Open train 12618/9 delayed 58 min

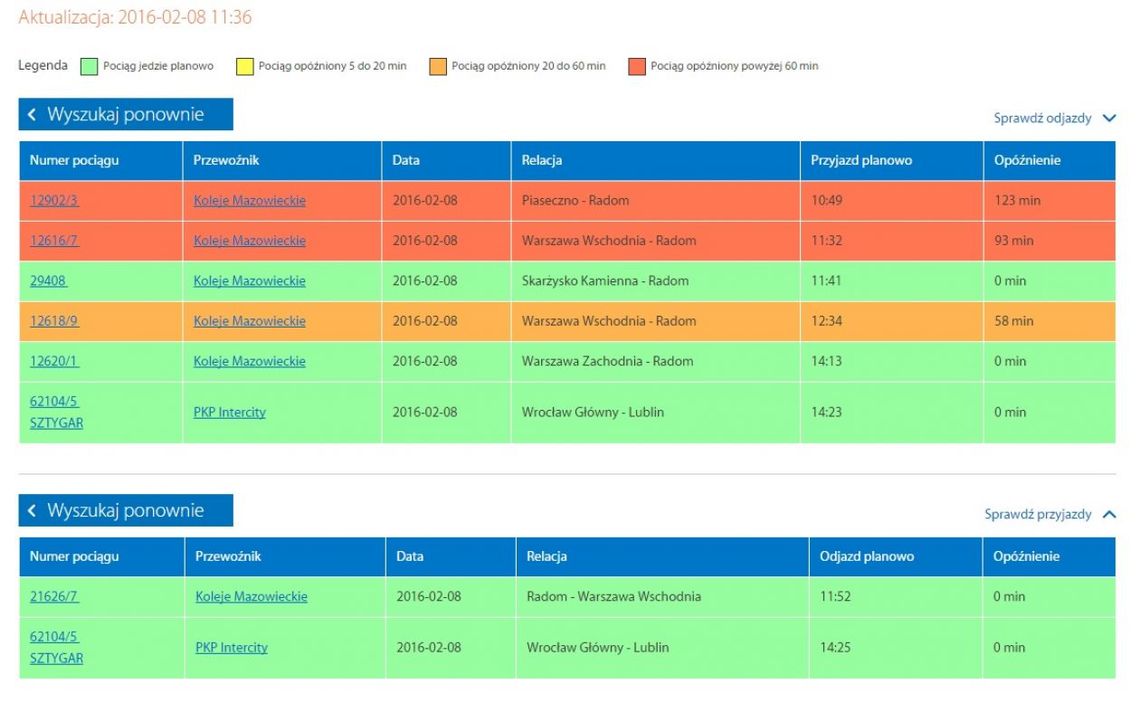click(x=54, y=321)
